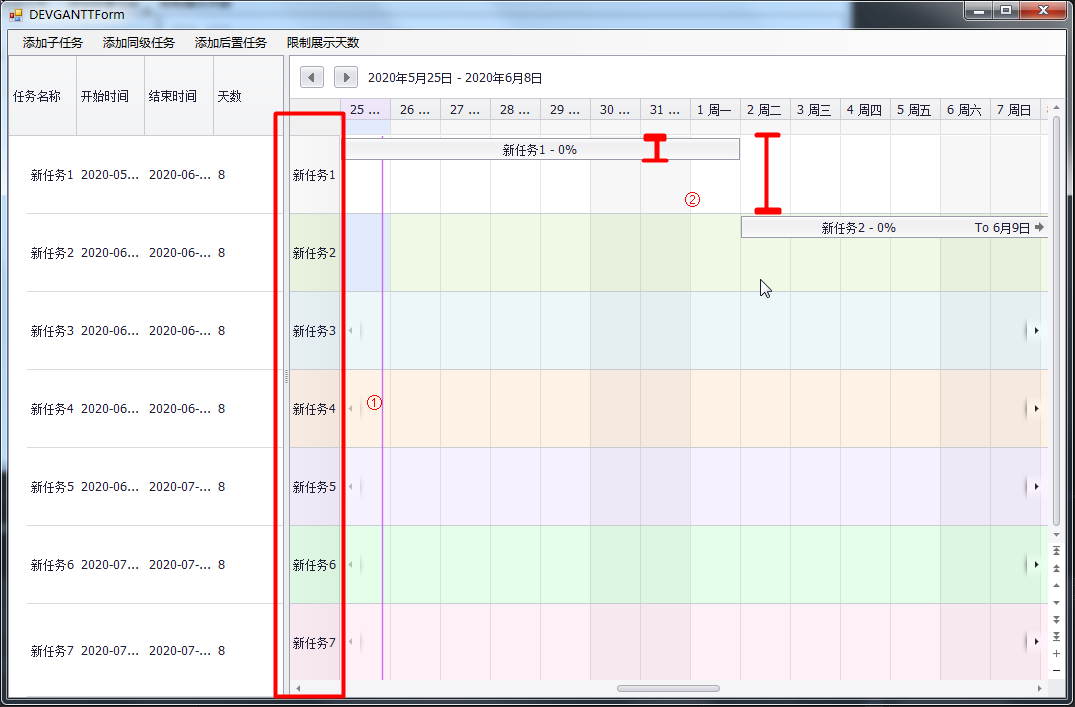1075x707 pixels.
Task: Click the resource navigator Previous button
Action: pyautogui.click(x=1056, y=586)
